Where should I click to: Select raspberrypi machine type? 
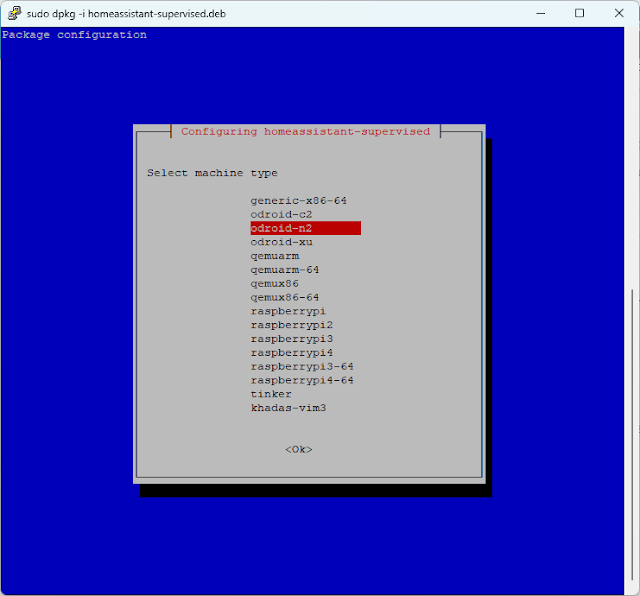(x=288, y=311)
